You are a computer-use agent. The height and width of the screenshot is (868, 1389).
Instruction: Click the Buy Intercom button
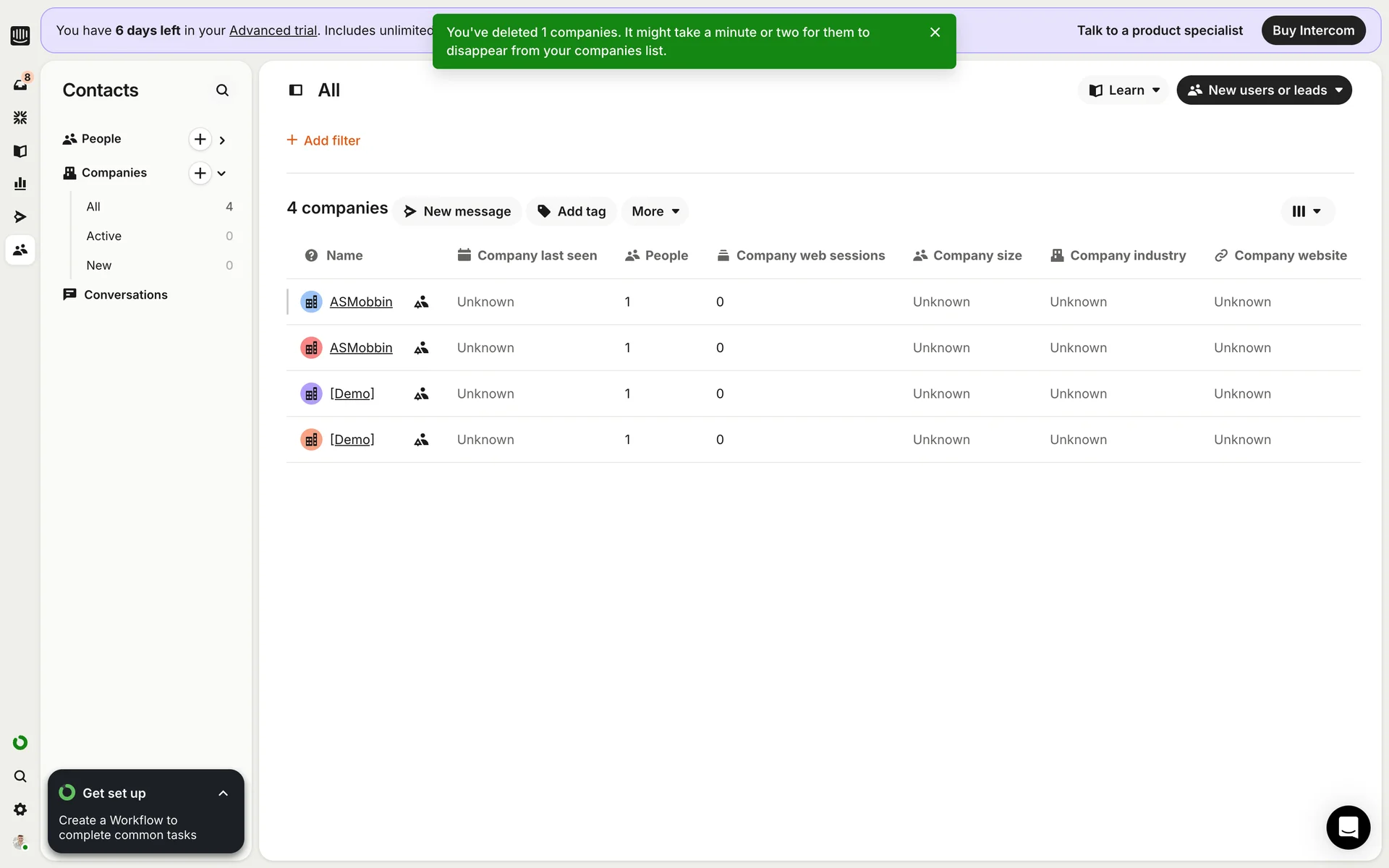pos(1312,30)
